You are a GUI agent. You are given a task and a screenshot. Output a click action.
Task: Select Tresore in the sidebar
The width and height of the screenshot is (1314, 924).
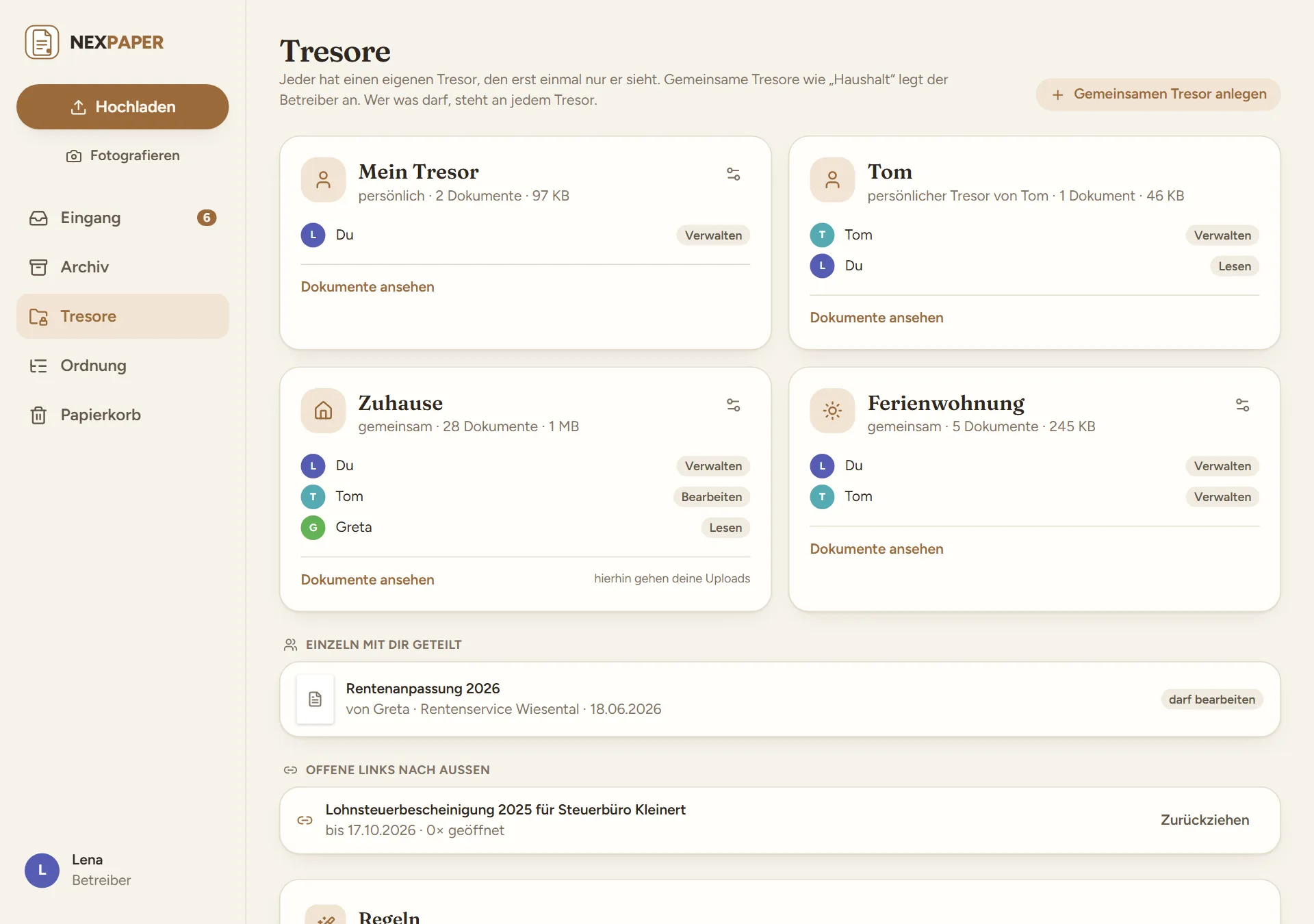[x=123, y=316]
